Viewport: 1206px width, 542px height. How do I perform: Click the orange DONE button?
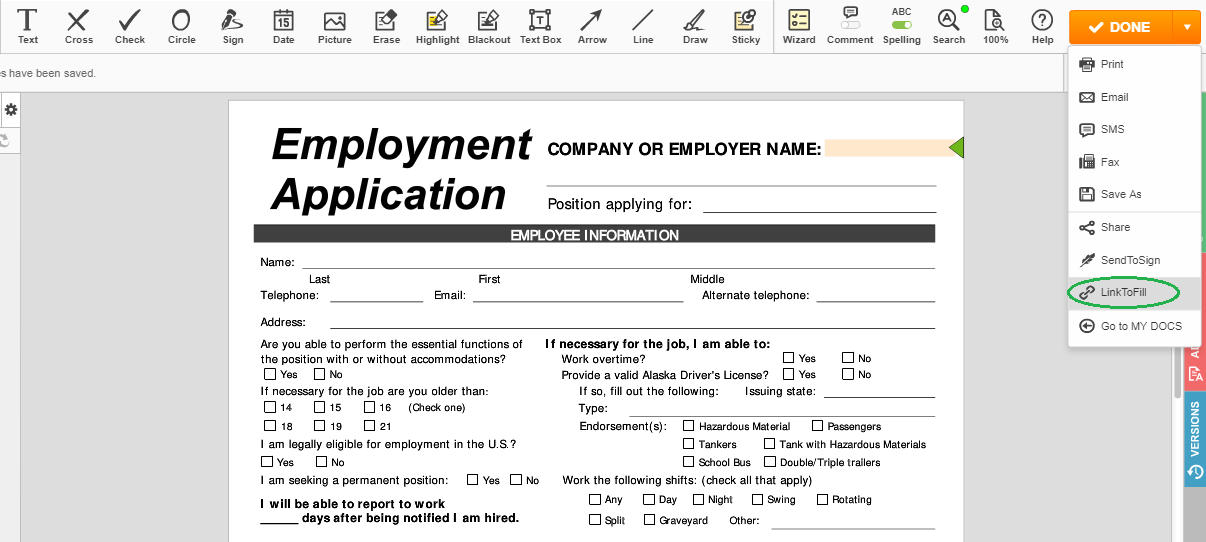tap(1120, 27)
